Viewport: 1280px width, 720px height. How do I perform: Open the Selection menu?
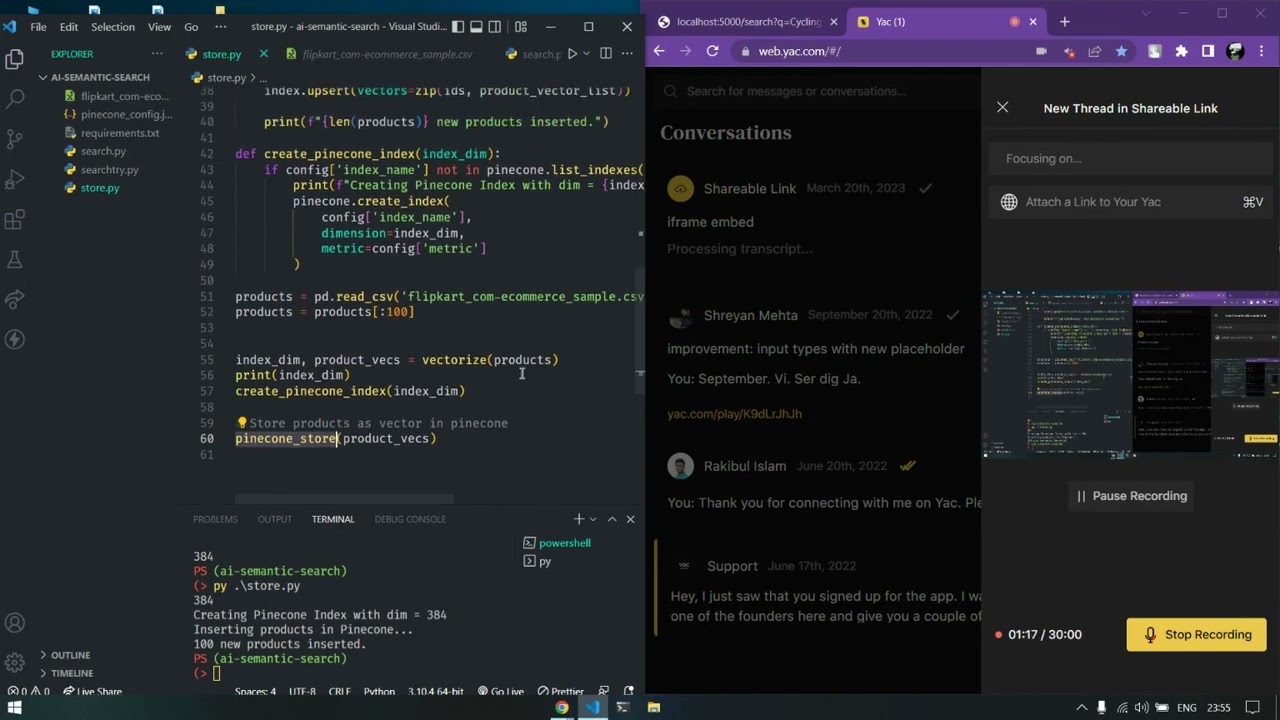[x=112, y=27]
